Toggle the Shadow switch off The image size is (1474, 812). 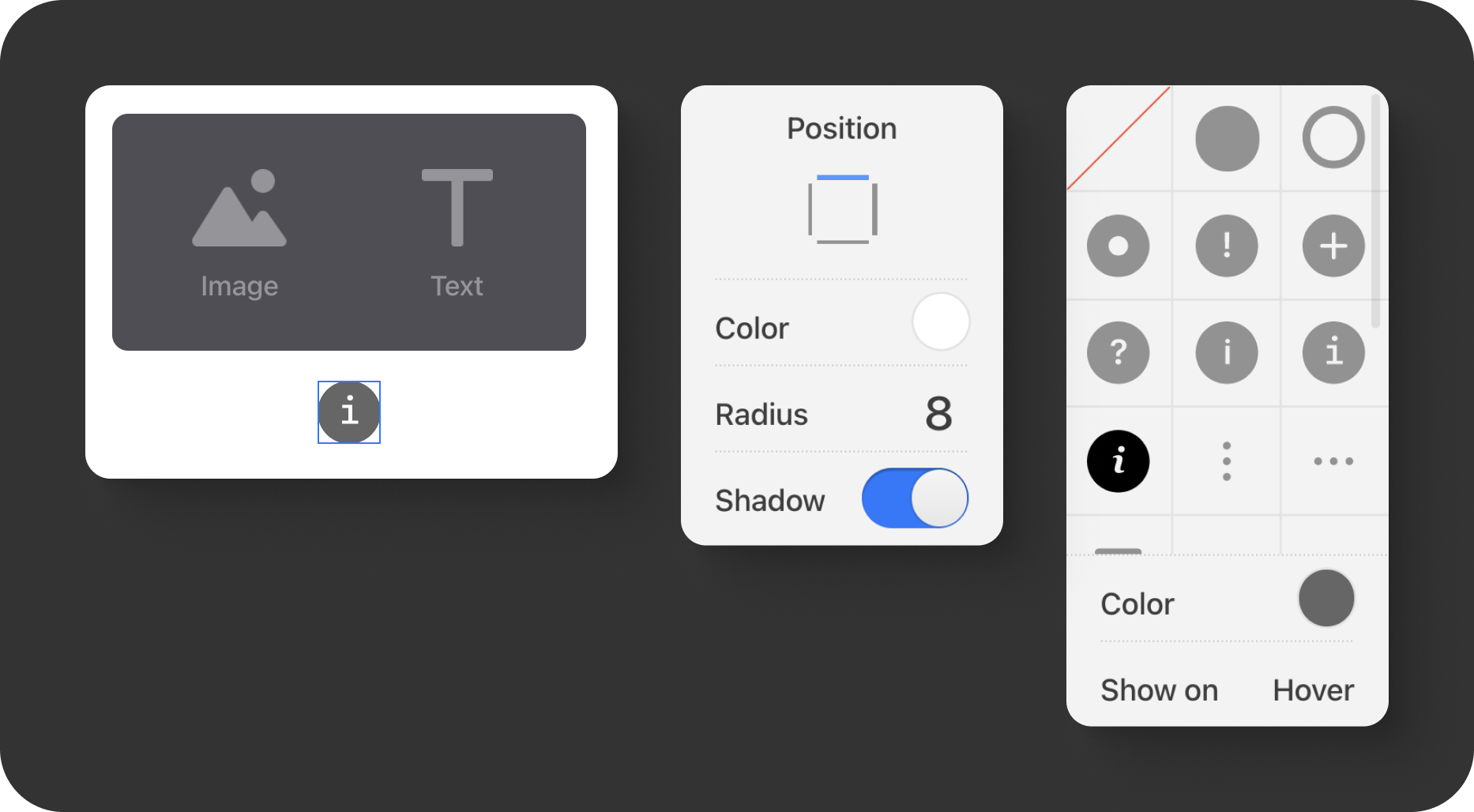click(915, 498)
